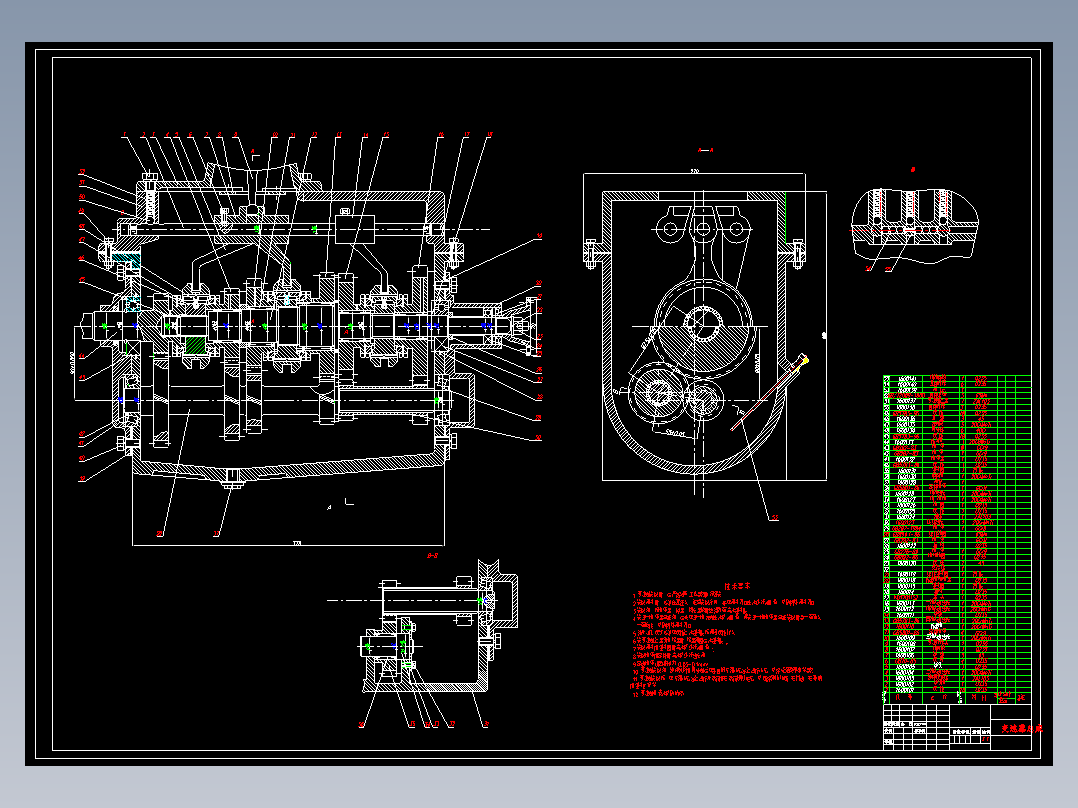The width and height of the screenshot is (1078, 808).
Task: Select the width dimension above the A-A view
Action: 694,171
